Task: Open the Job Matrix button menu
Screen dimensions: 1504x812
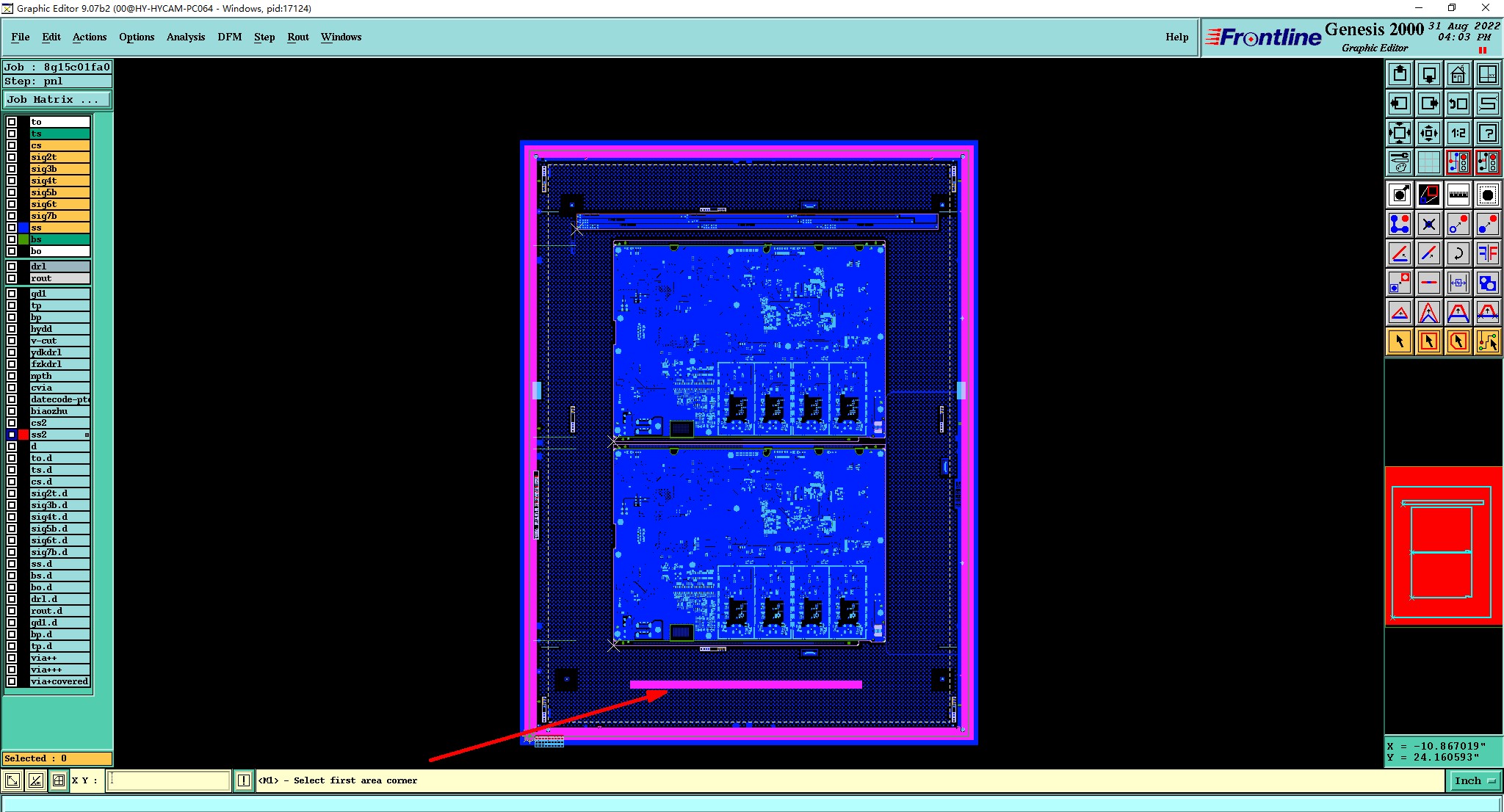Action: coord(57,100)
